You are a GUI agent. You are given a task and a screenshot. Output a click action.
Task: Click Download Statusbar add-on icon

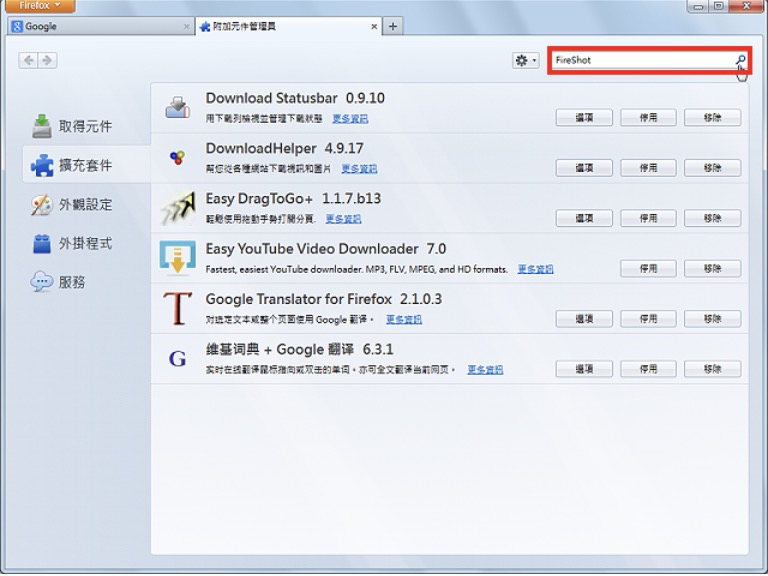click(177, 107)
